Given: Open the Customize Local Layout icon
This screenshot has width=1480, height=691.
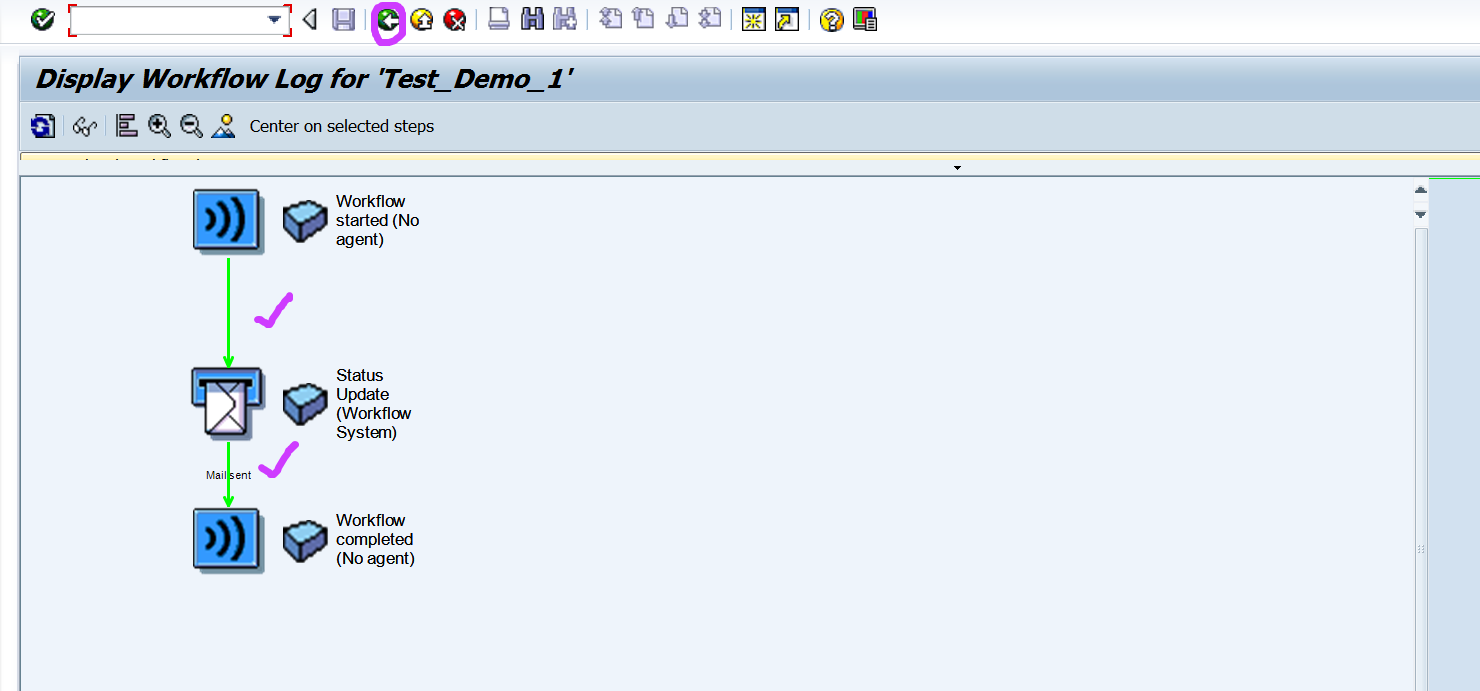Looking at the screenshot, I should [865, 20].
